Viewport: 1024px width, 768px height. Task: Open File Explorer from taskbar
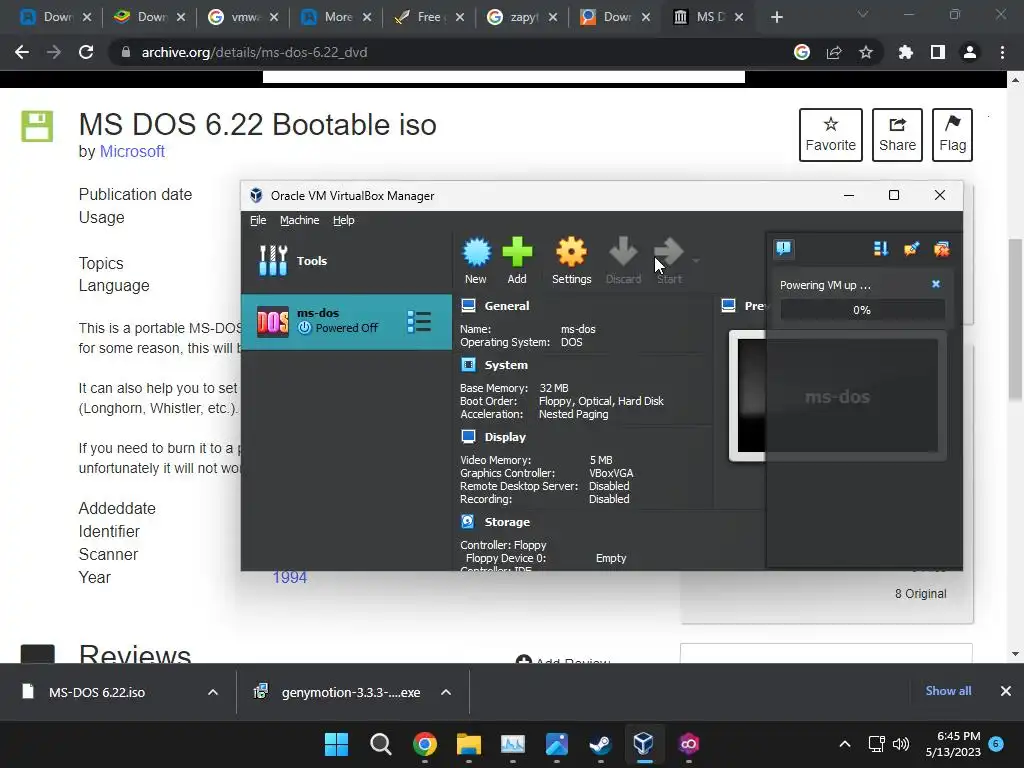click(468, 744)
